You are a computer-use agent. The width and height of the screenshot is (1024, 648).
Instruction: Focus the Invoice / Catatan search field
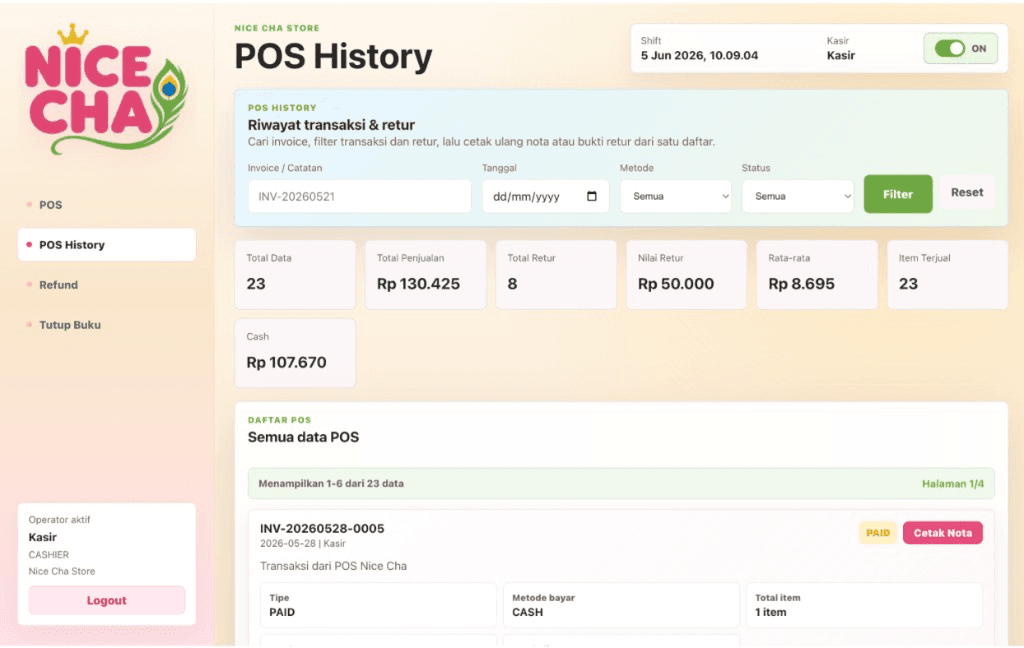pos(359,196)
